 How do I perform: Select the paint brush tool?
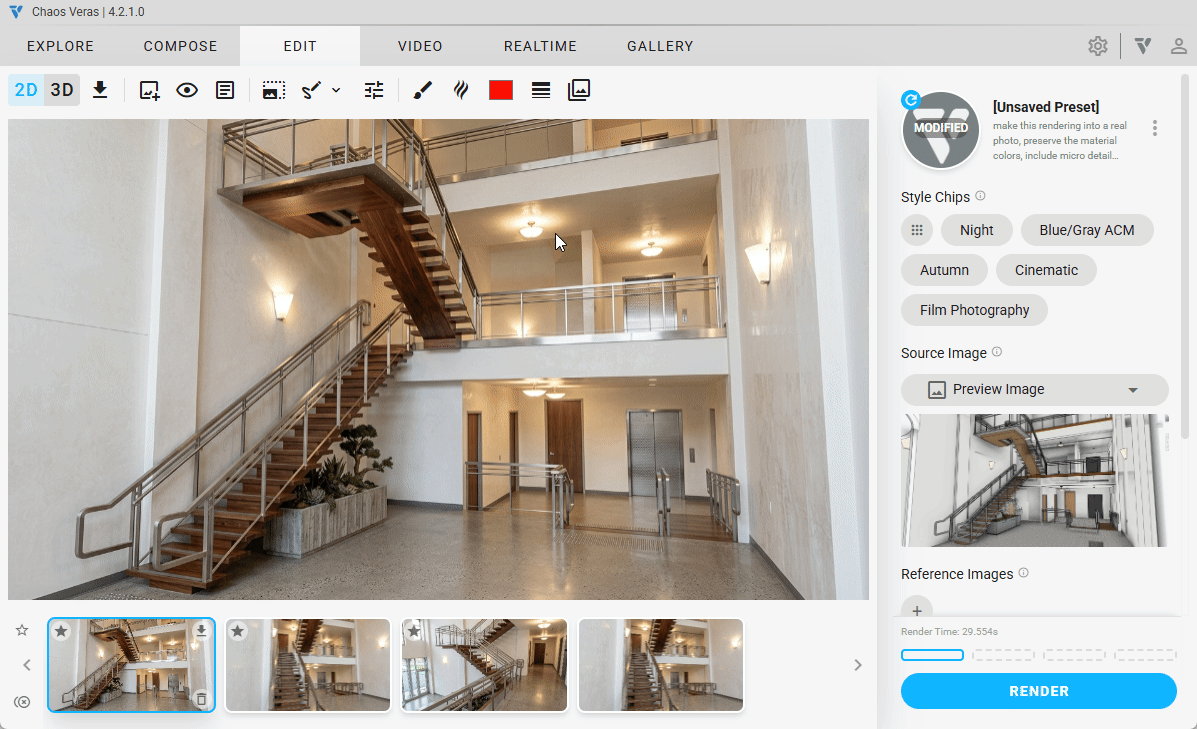[x=422, y=90]
